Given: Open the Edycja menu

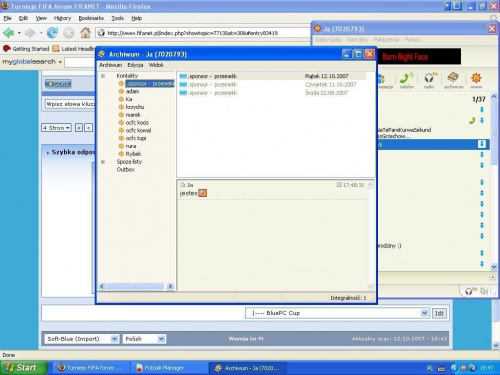Looking at the screenshot, I should [135, 65].
